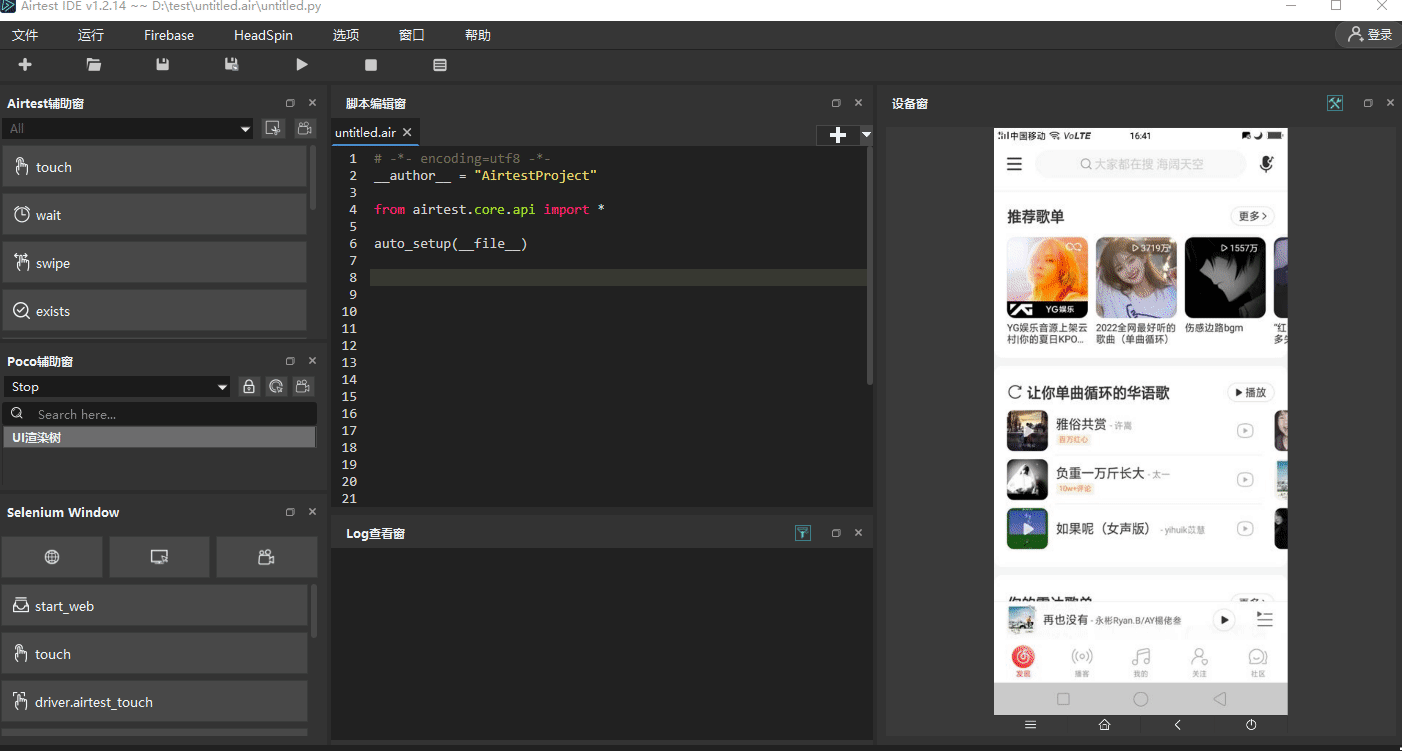Open the 伤感边路bgm playlist thumbnail
The height and width of the screenshot is (751, 1402).
[1225, 278]
